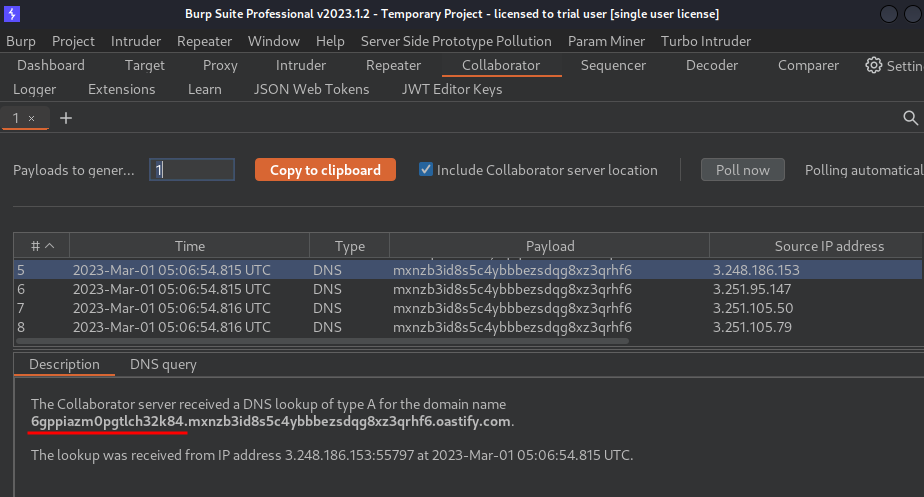
Task: Switch to the Sequencer tab
Action: click(613, 65)
